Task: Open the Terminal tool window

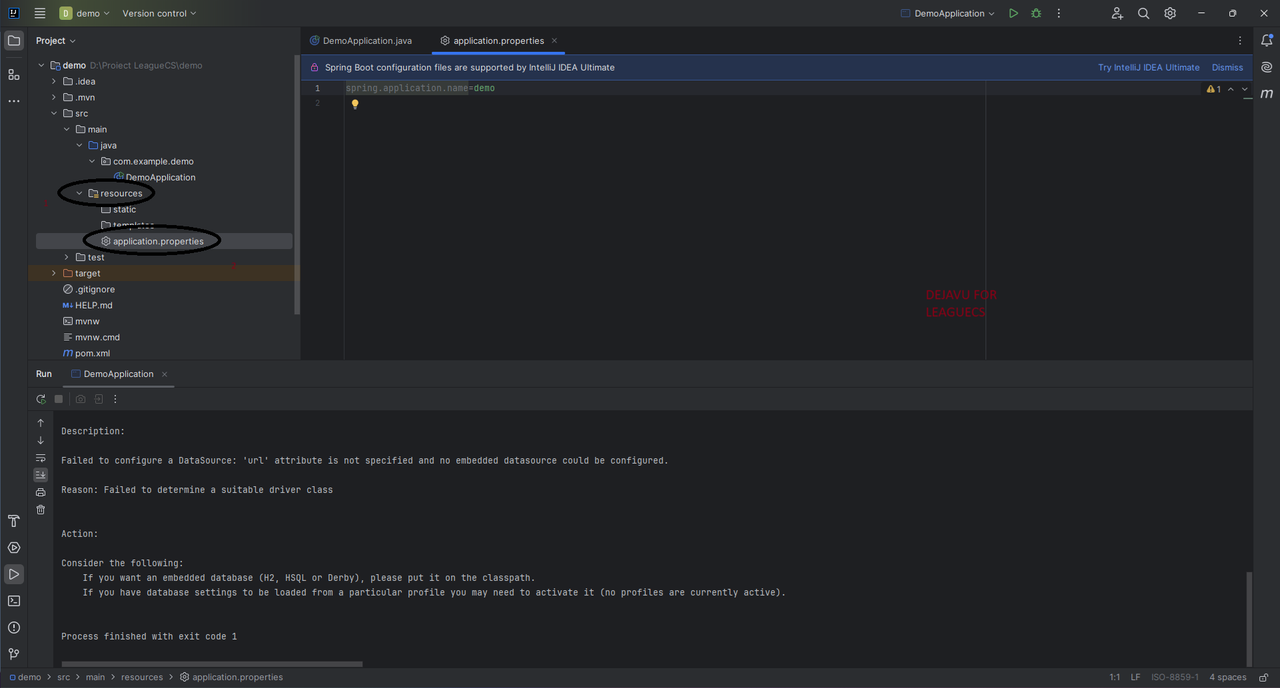Action: click(x=14, y=601)
